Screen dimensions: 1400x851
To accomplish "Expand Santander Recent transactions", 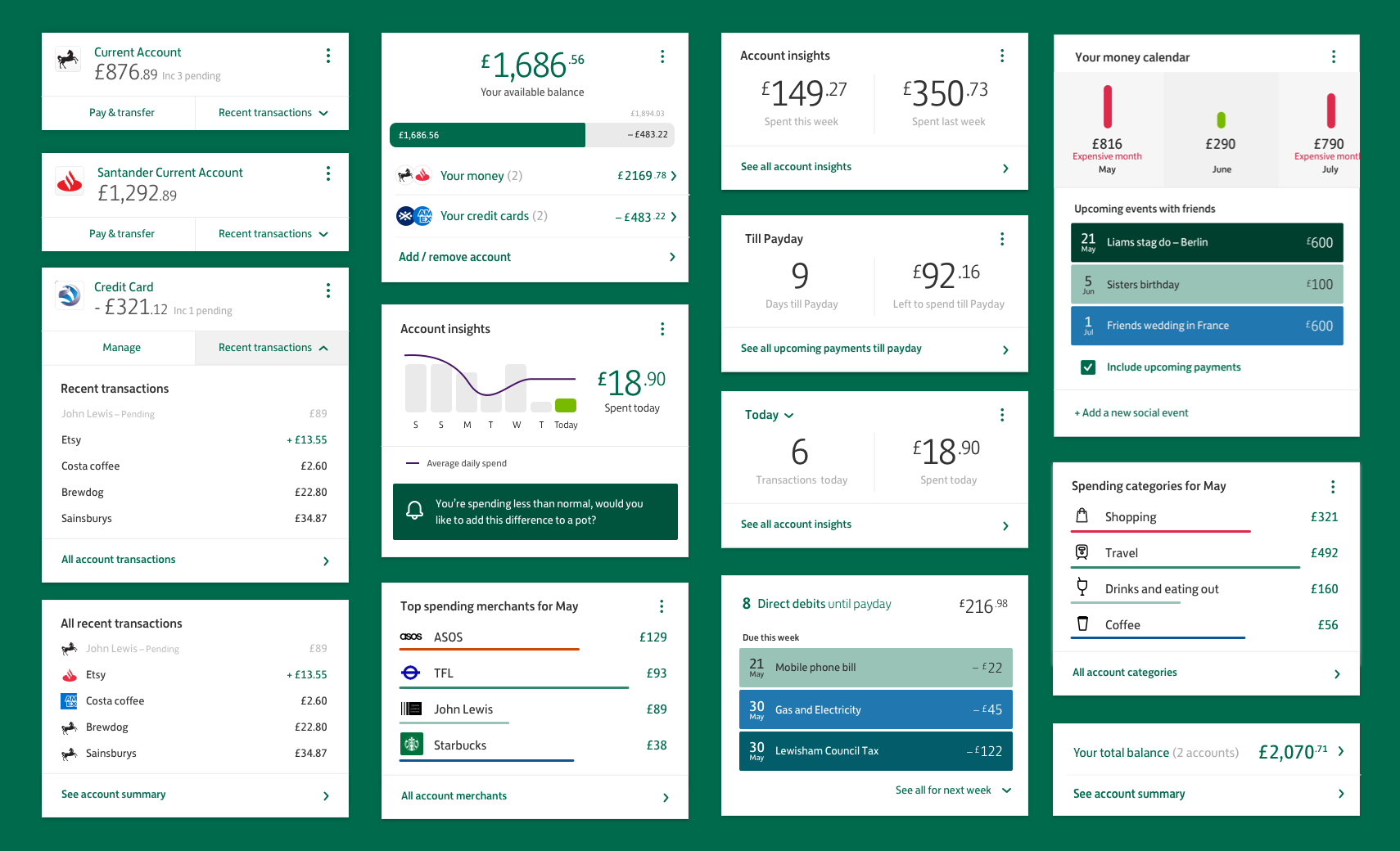I will pos(273,234).
